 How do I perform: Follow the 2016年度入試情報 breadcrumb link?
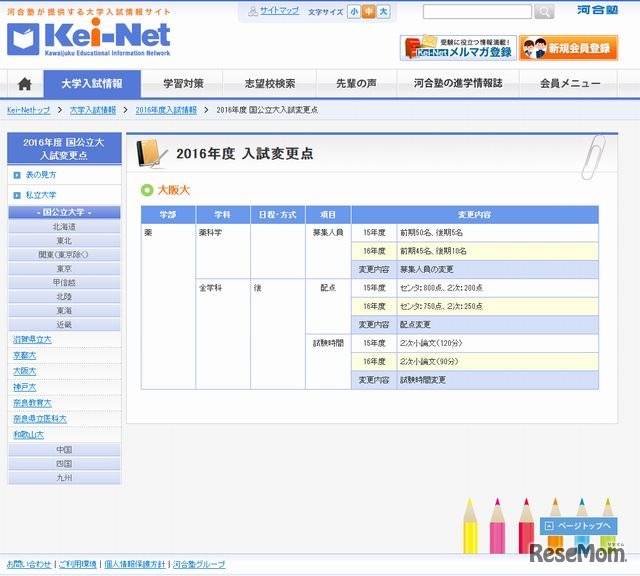166,110
